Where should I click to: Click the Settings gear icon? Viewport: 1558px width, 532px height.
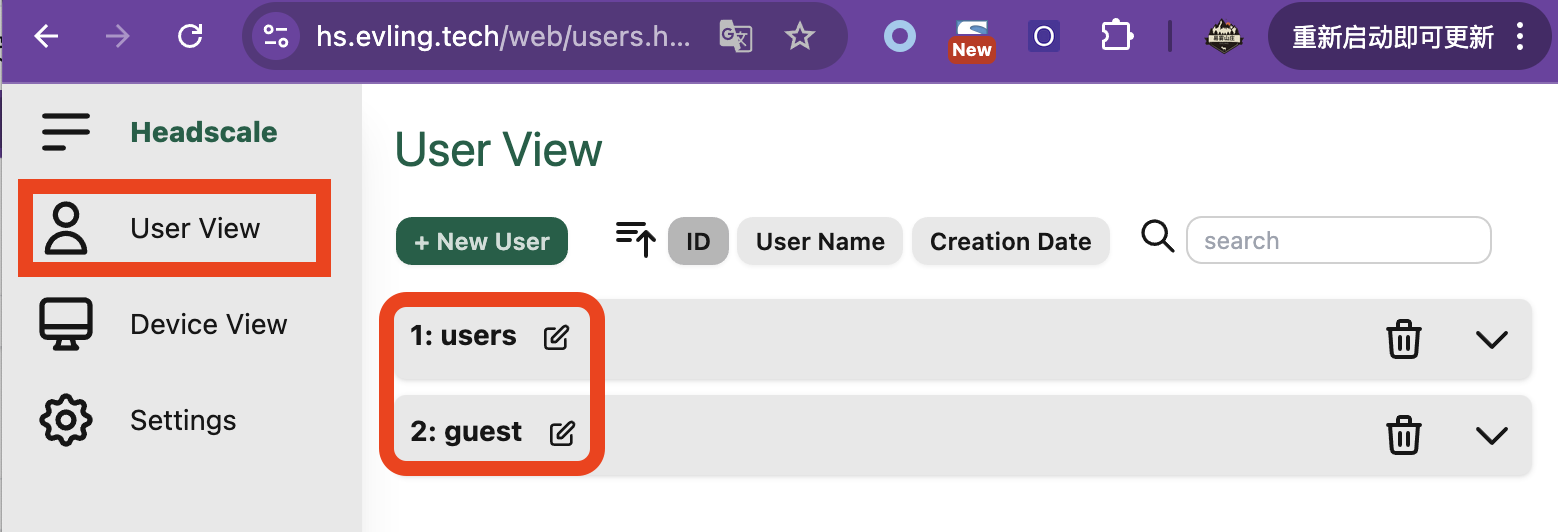(66, 420)
